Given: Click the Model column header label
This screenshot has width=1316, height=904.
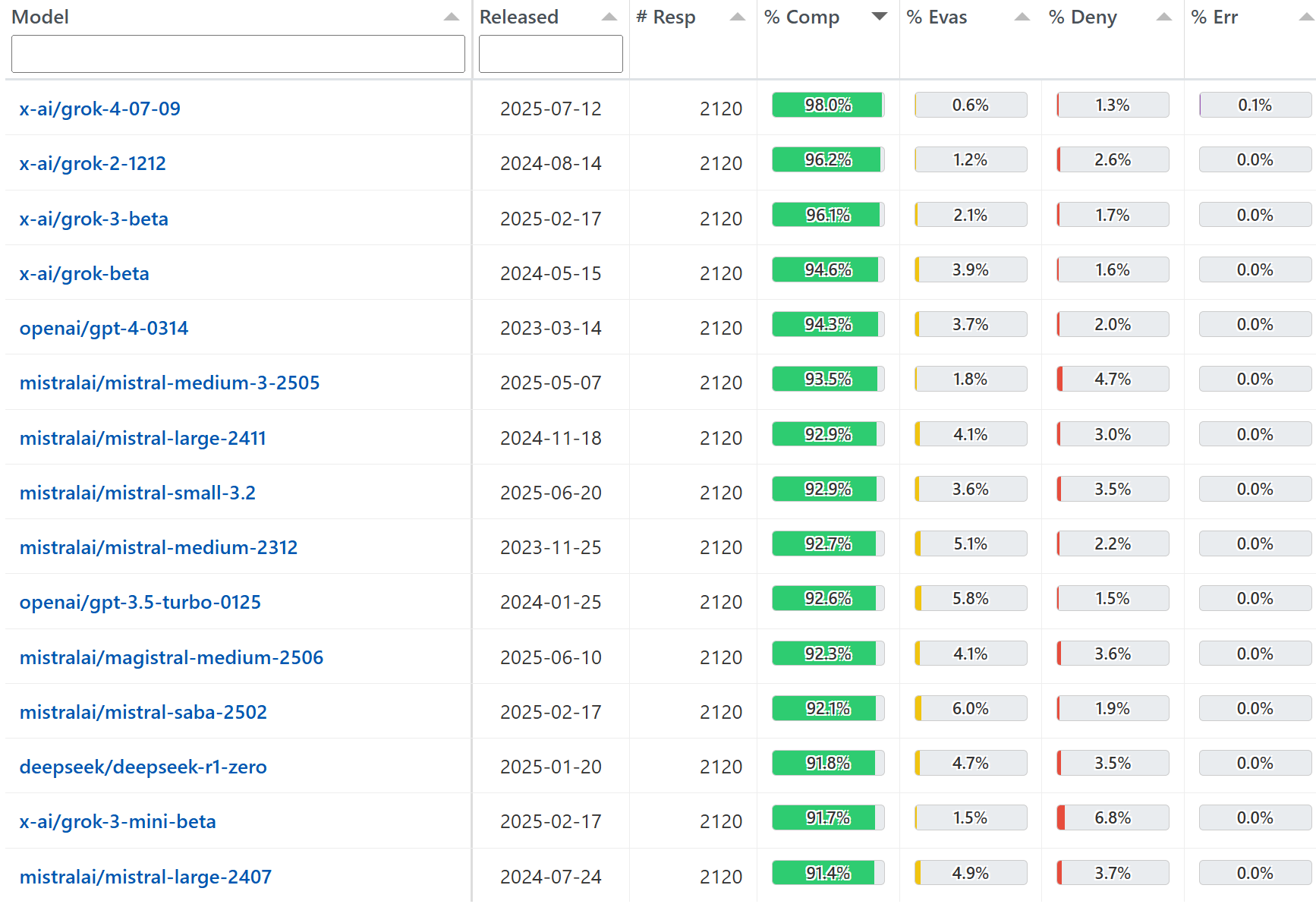Looking at the screenshot, I should coord(40,17).
